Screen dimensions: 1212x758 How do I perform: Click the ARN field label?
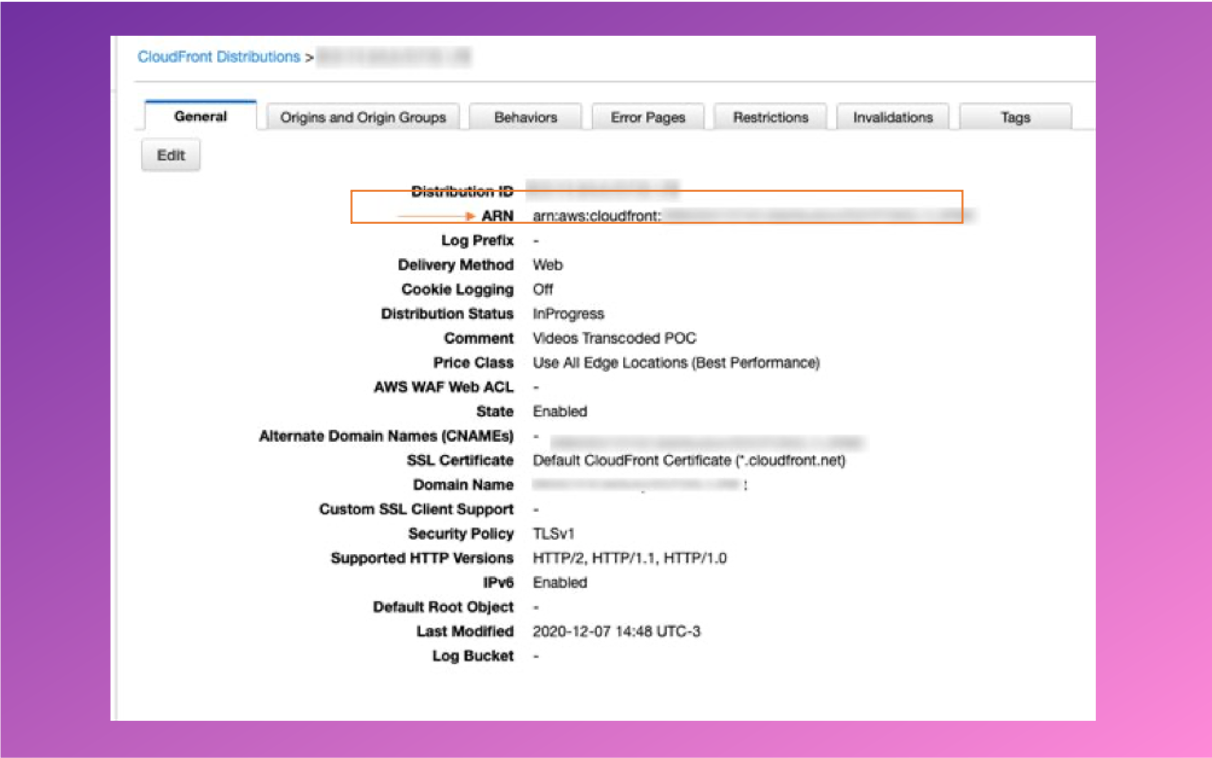coord(497,216)
